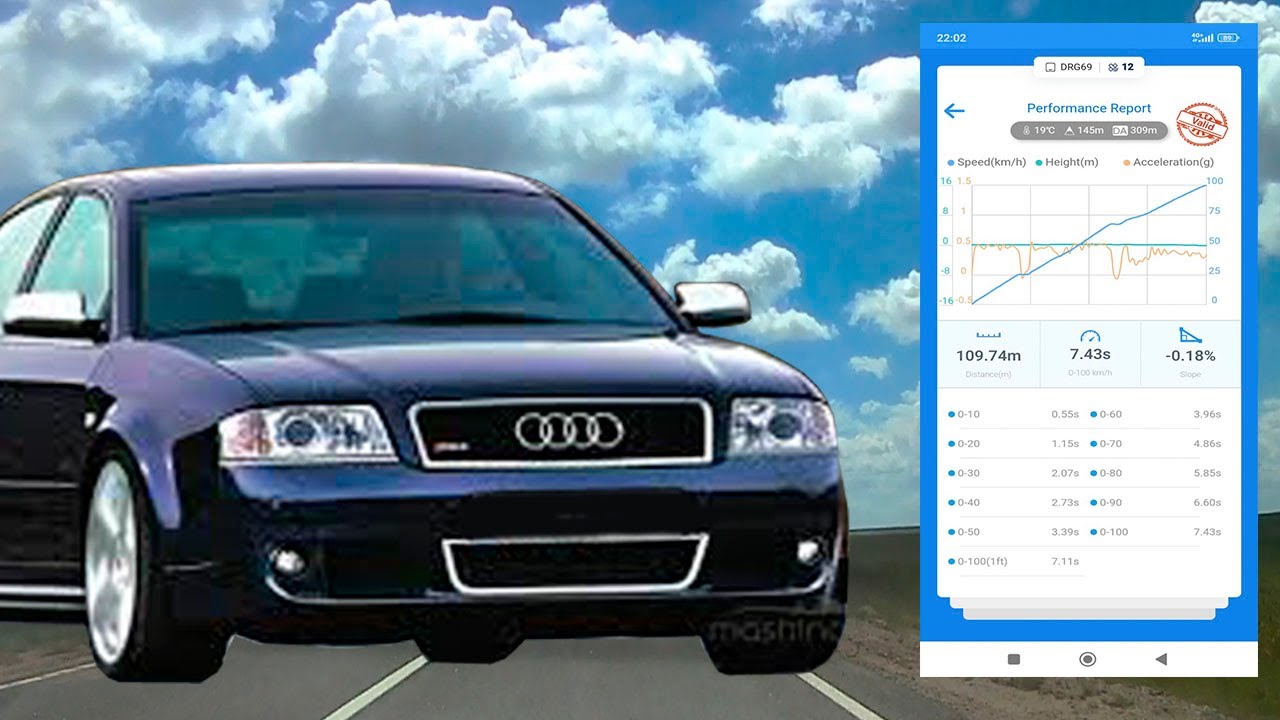Select the 7.43s headline 0-100 time
Screen dimensions: 1280x720
point(1090,354)
